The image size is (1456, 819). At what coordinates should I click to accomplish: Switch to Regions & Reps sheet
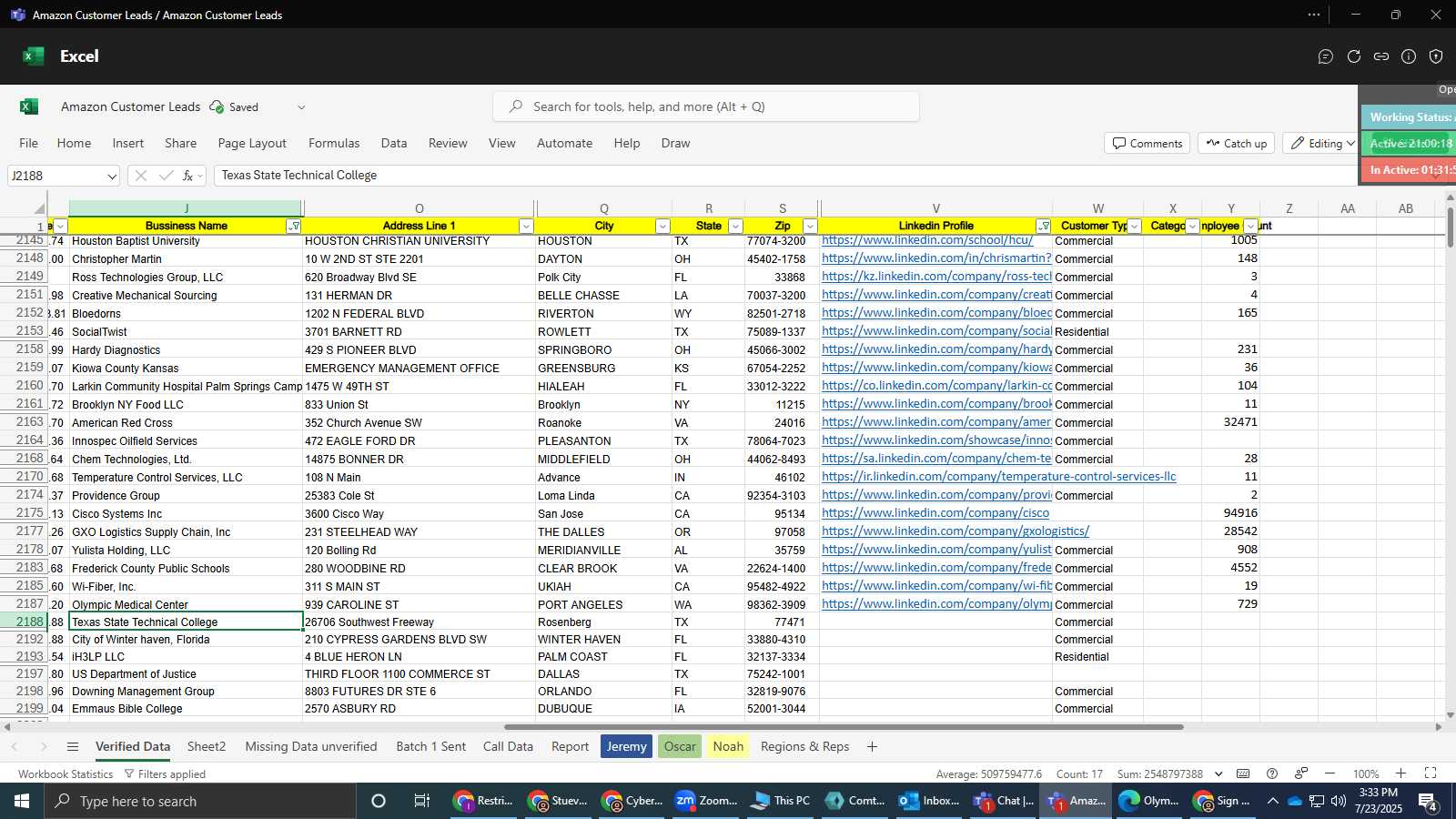804,746
